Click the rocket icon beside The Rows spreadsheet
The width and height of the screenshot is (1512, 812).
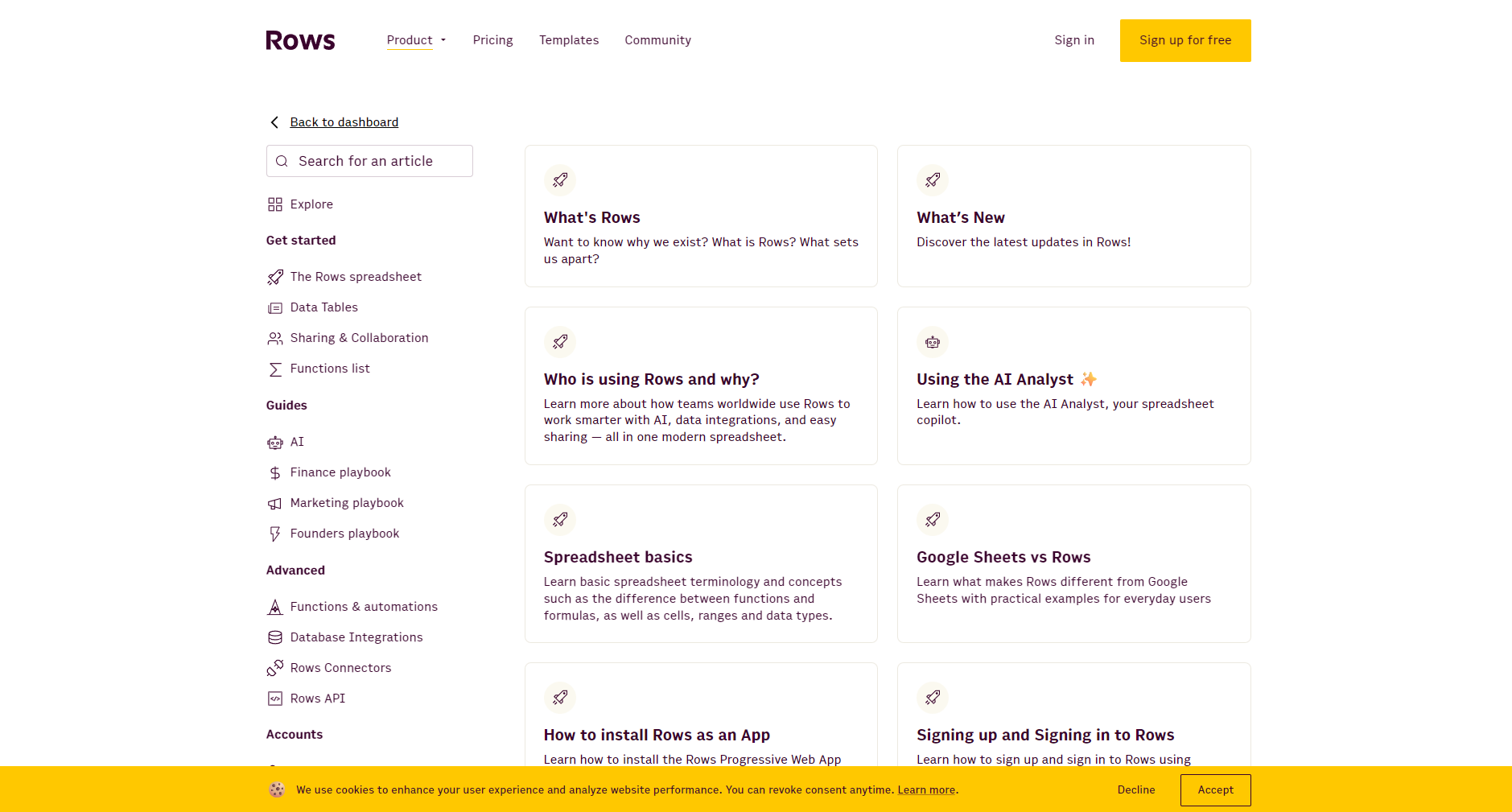[275, 277]
